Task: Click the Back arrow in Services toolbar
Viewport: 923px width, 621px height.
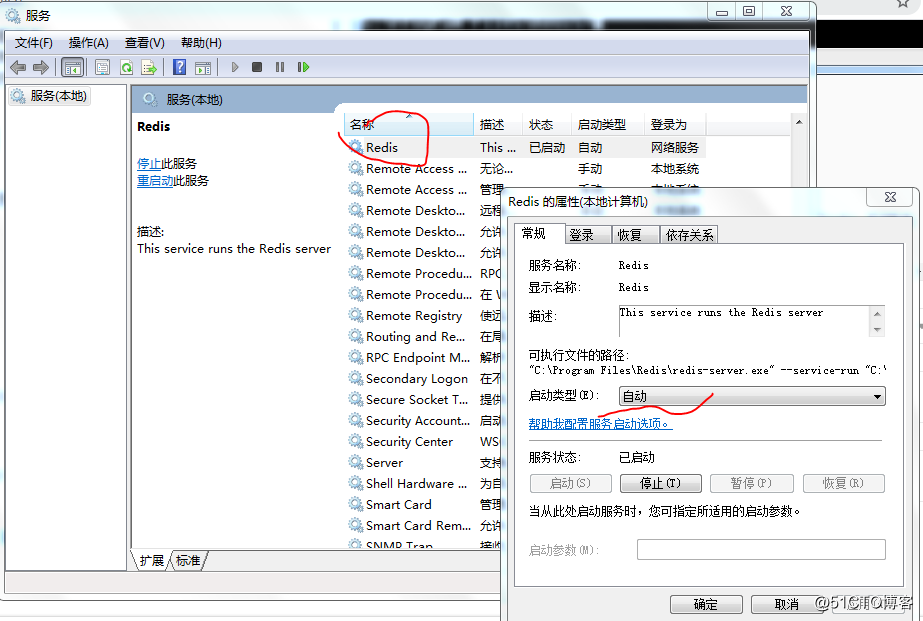Action: (18, 67)
